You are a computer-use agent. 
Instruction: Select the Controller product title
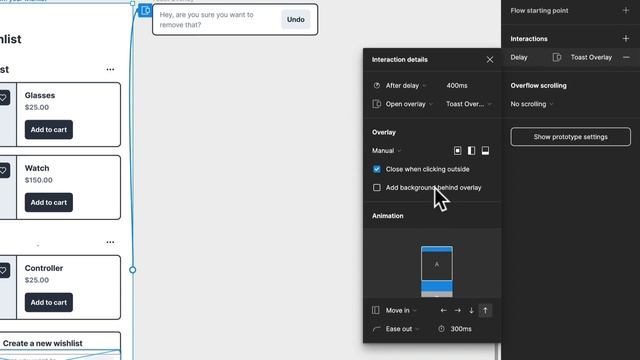coord(44,268)
